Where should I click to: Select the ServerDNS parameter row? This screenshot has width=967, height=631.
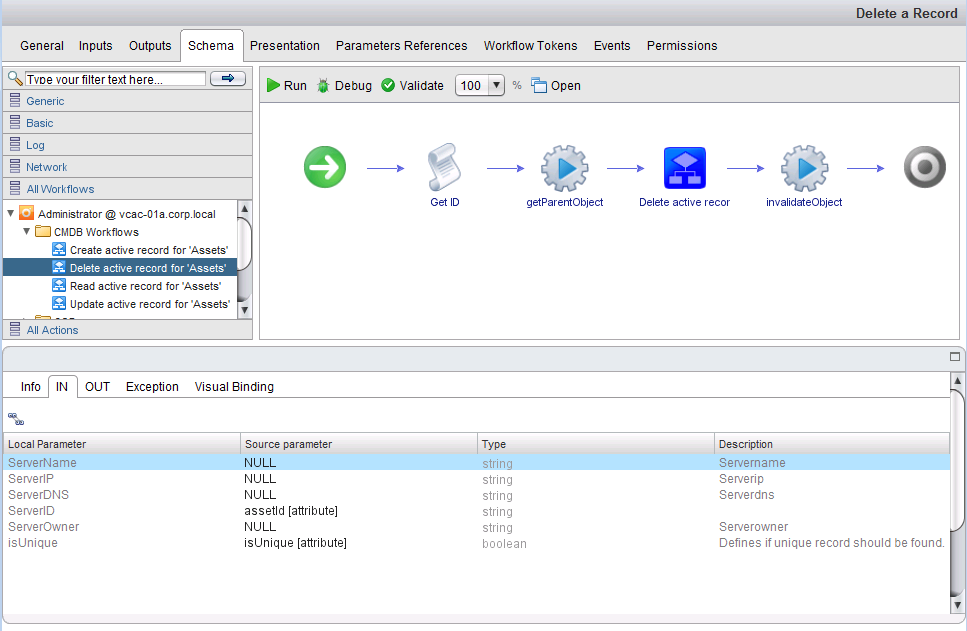point(476,495)
